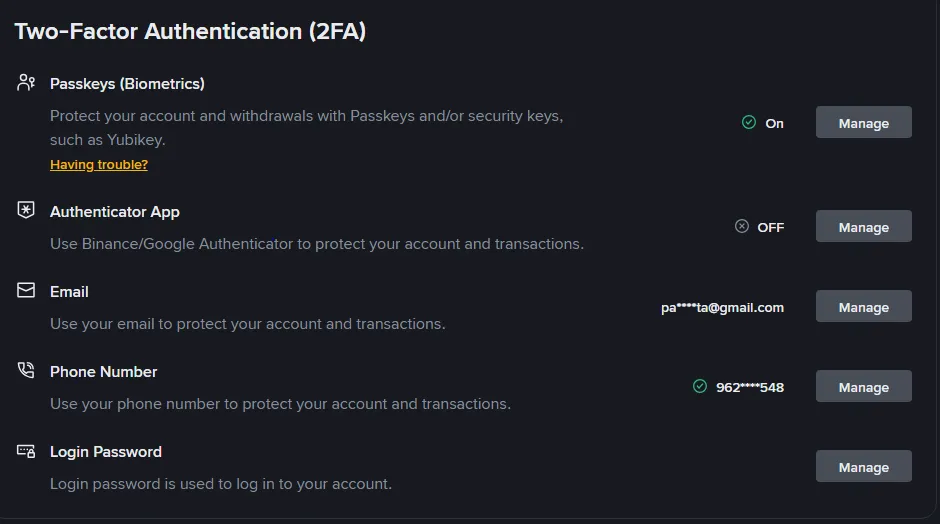The height and width of the screenshot is (524, 940).
Task: Manage the Authenticator App setting
Action: (x=863, y=226)
